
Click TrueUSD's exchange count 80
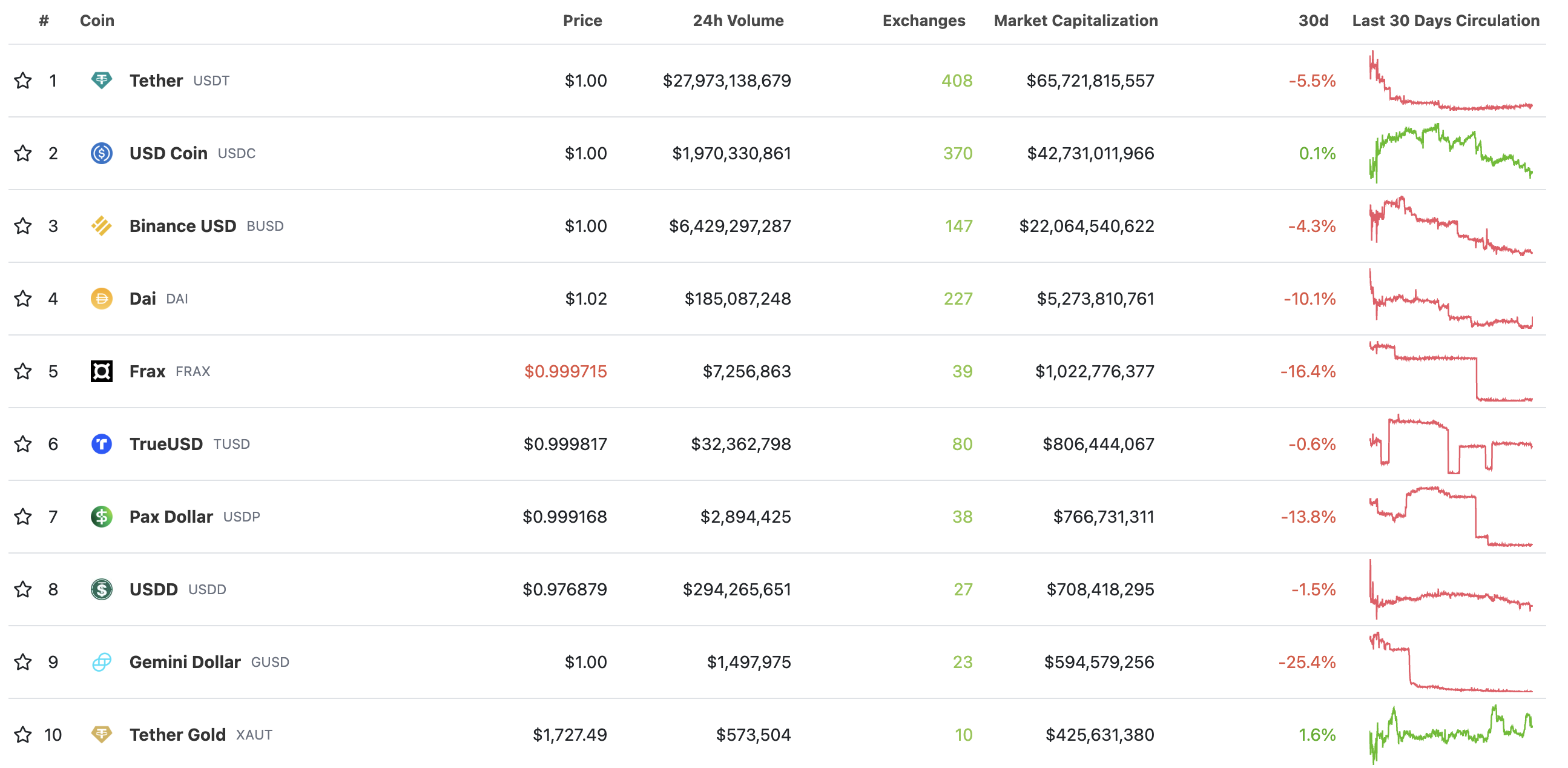pyautogui.click(x=963, y=444)
